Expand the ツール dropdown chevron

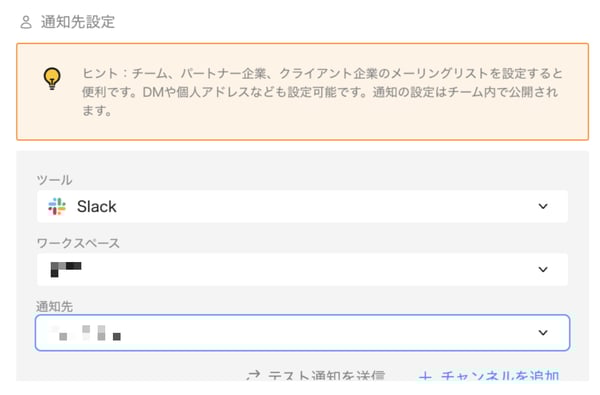coord(543,206)
